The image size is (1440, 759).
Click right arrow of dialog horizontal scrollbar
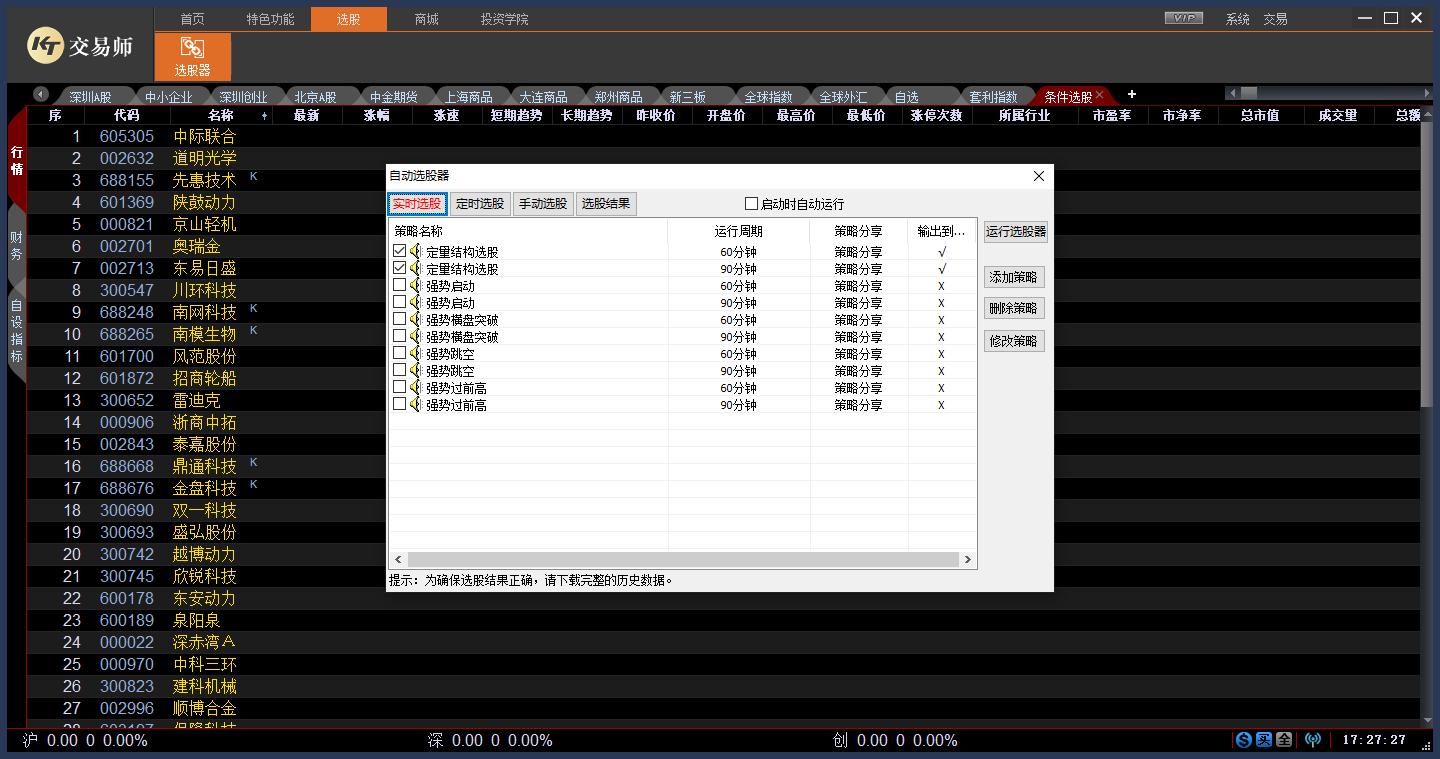967,560
